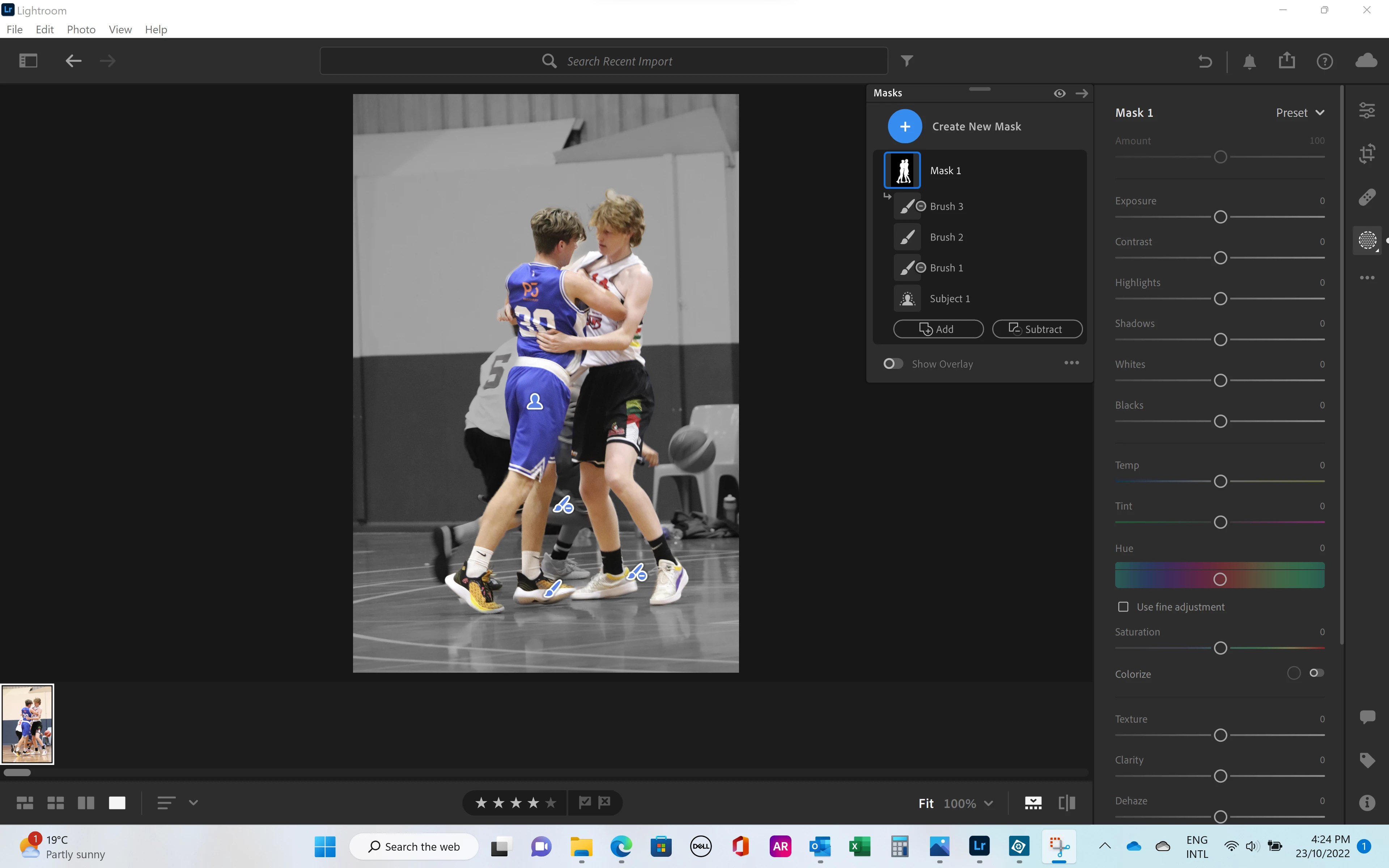The image size is (1389, 868).
Task: Select the Healing Brush tool
Action: point(1367,197)
